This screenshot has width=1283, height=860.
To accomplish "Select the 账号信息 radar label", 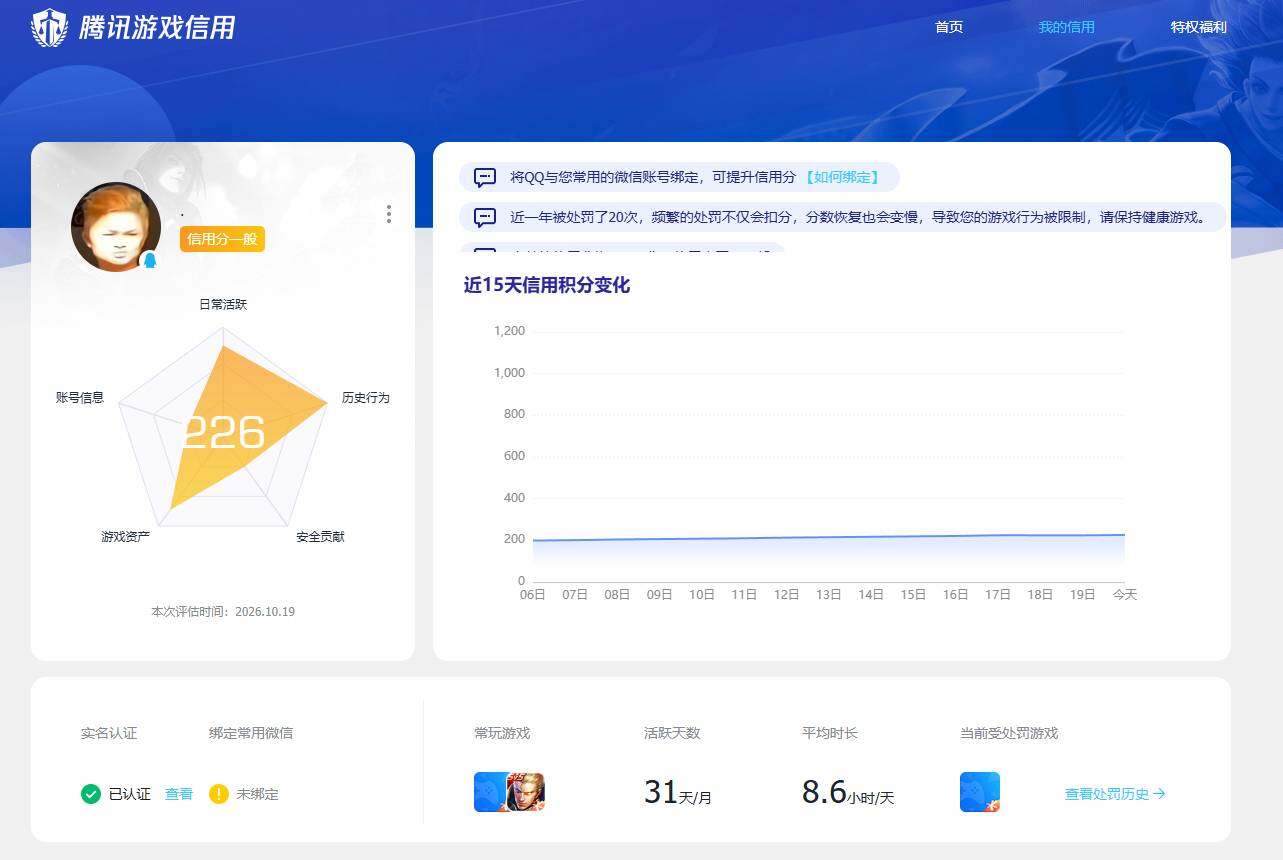I will pyautogui.click(x=80, y=397).
